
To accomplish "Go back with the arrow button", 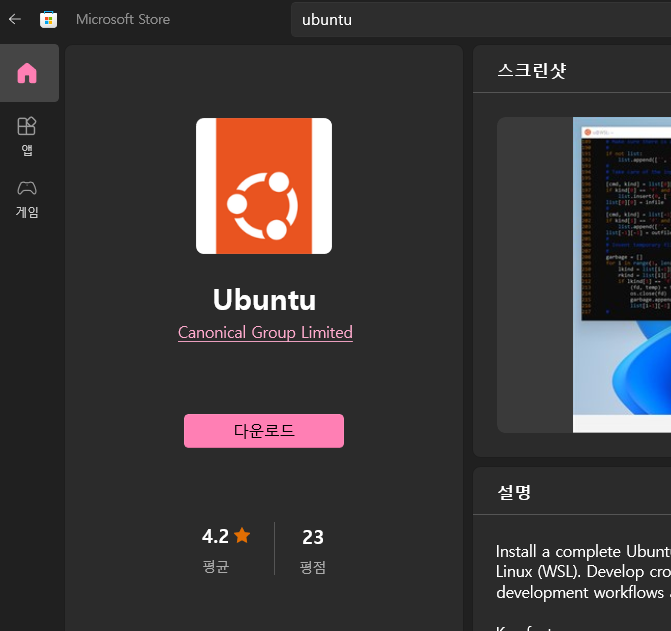I will pyautogui.click(x=15, y=19).
